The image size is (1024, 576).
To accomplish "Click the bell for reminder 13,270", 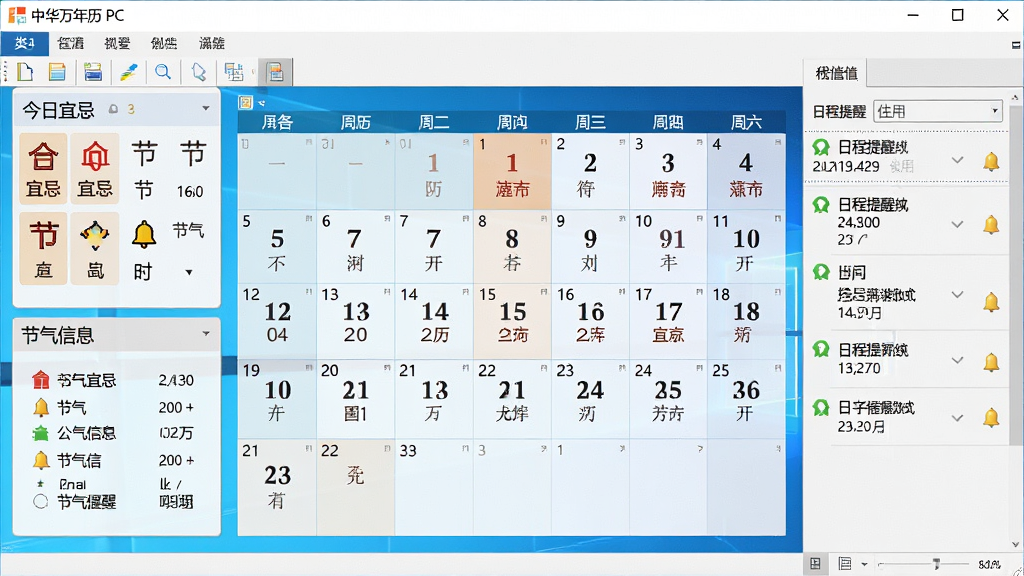I will pyautogui.click(x=991, y=362).
